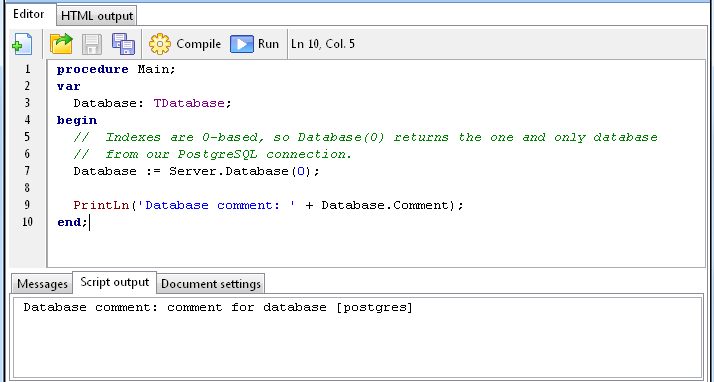Screen dimensions: 714x382
Task: Click the Compile gear icon
Action: click(160, 44)
